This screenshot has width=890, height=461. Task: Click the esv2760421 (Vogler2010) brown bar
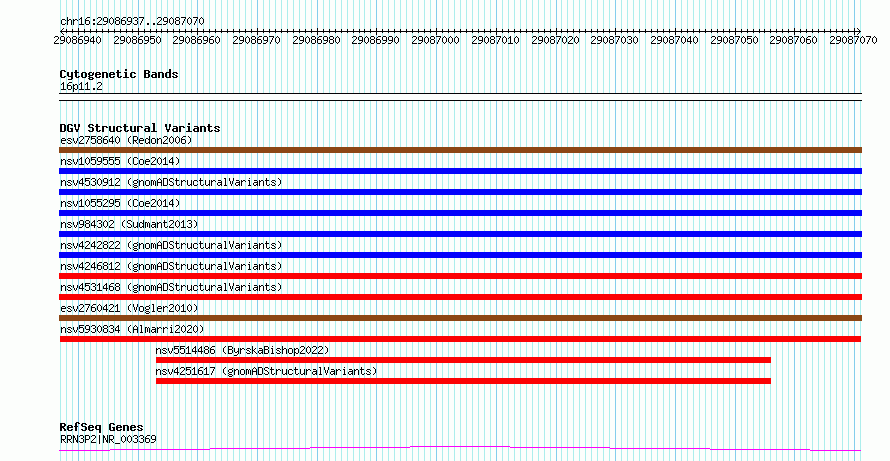pos(460,318)
